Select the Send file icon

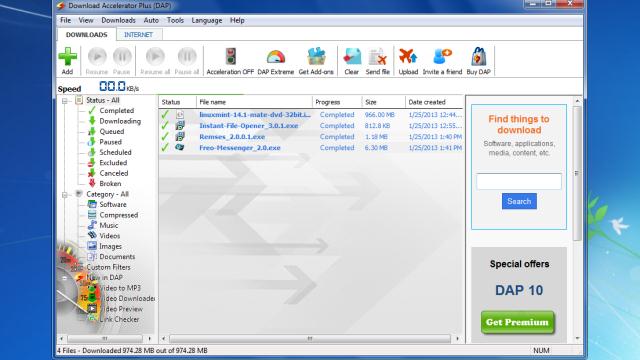tap(378, 56)
